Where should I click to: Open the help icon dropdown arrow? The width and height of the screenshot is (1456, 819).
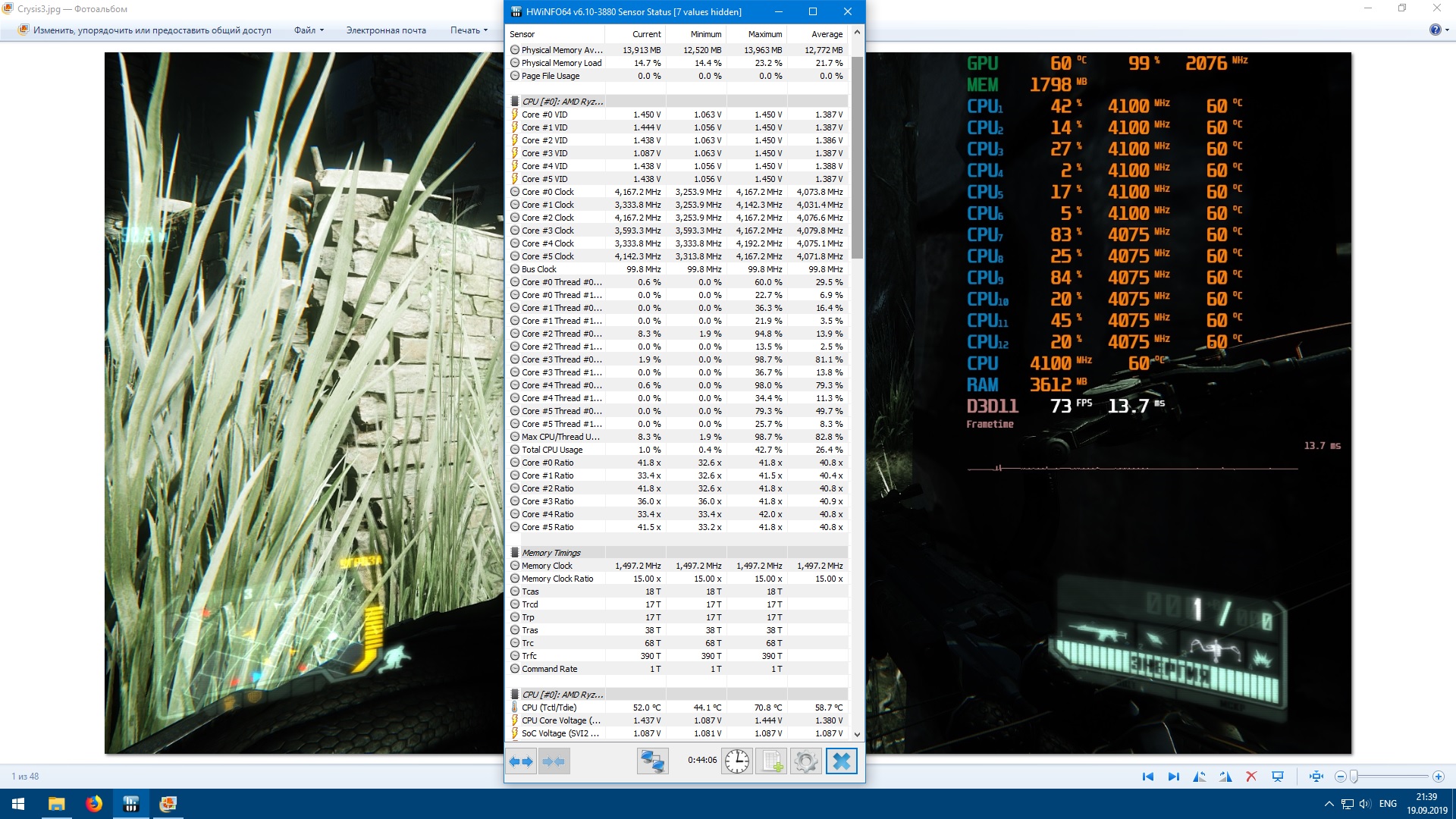click(1447, 30)
